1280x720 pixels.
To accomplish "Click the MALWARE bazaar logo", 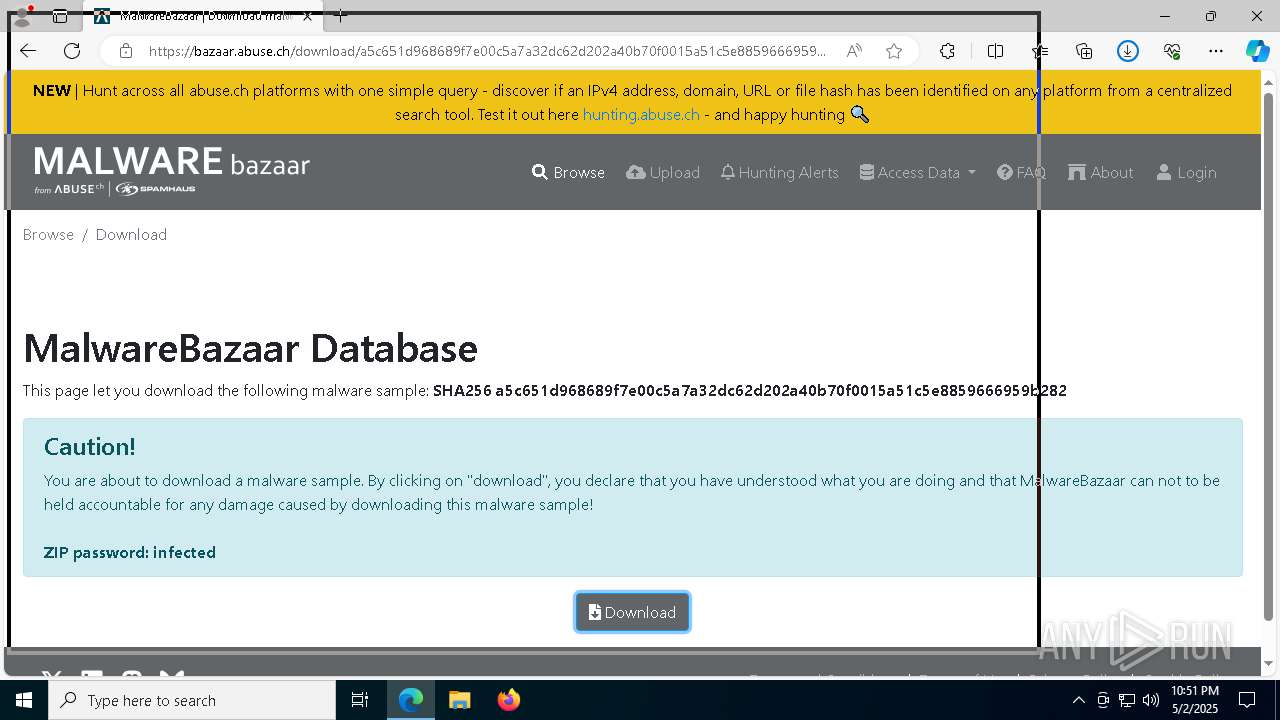I will tap(172, 170).
